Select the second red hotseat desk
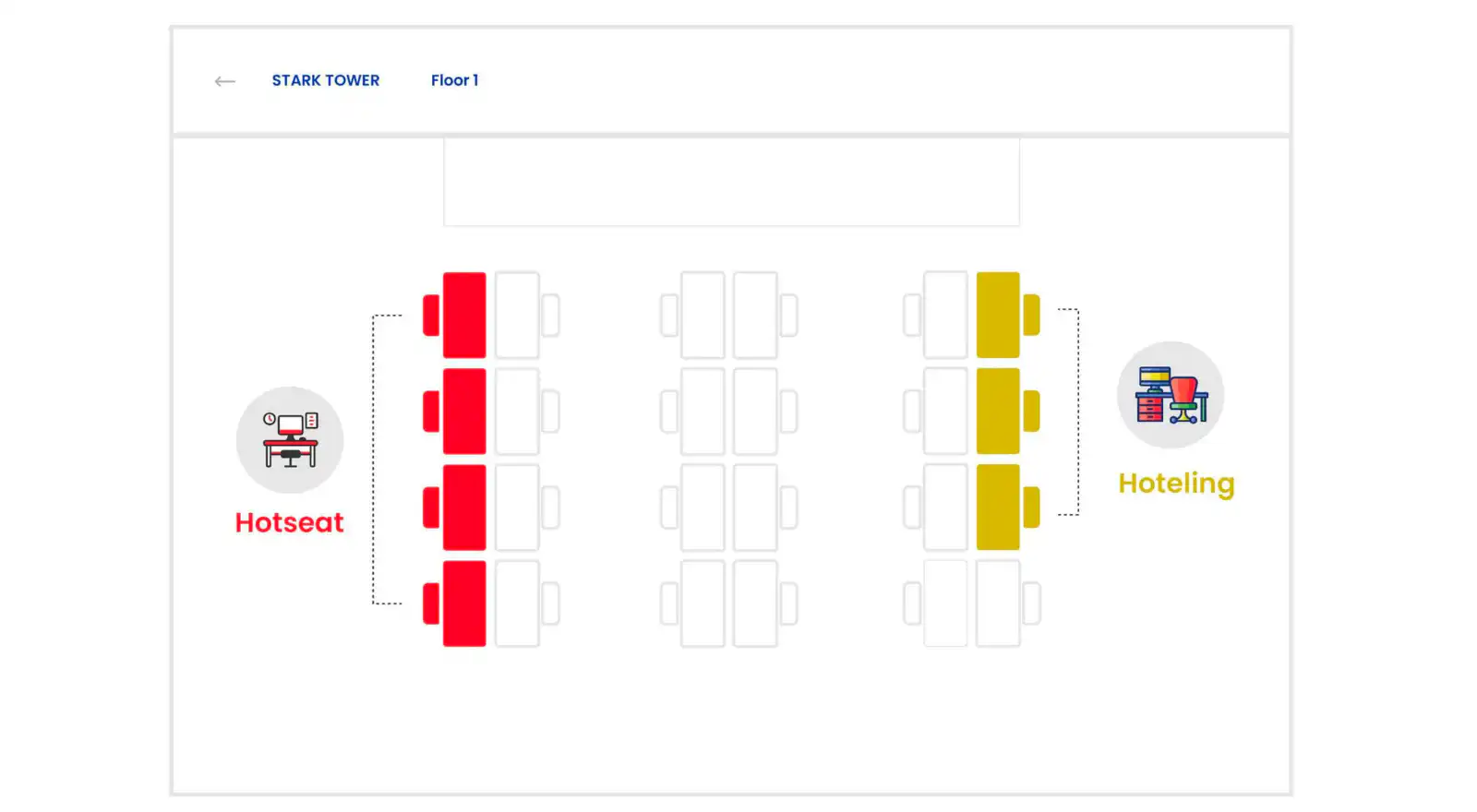This screenshot has width=1477, height=812. [x=464, y=411]
